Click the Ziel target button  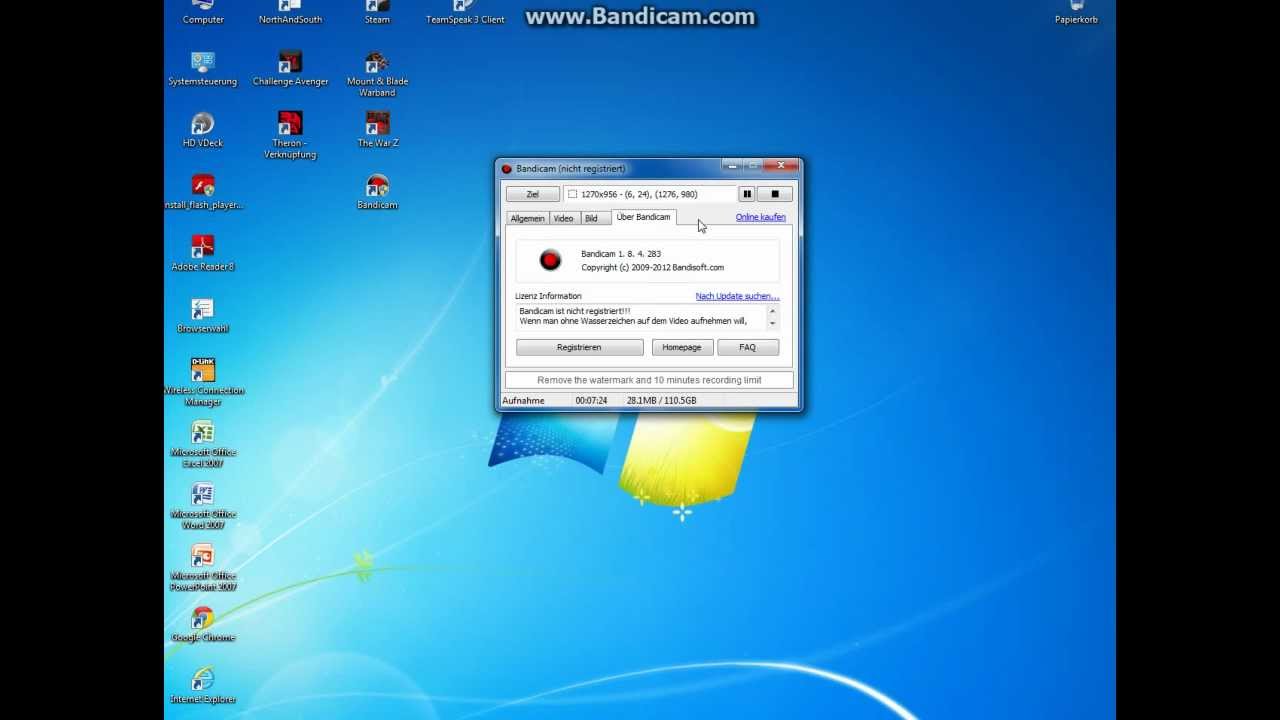533,194
